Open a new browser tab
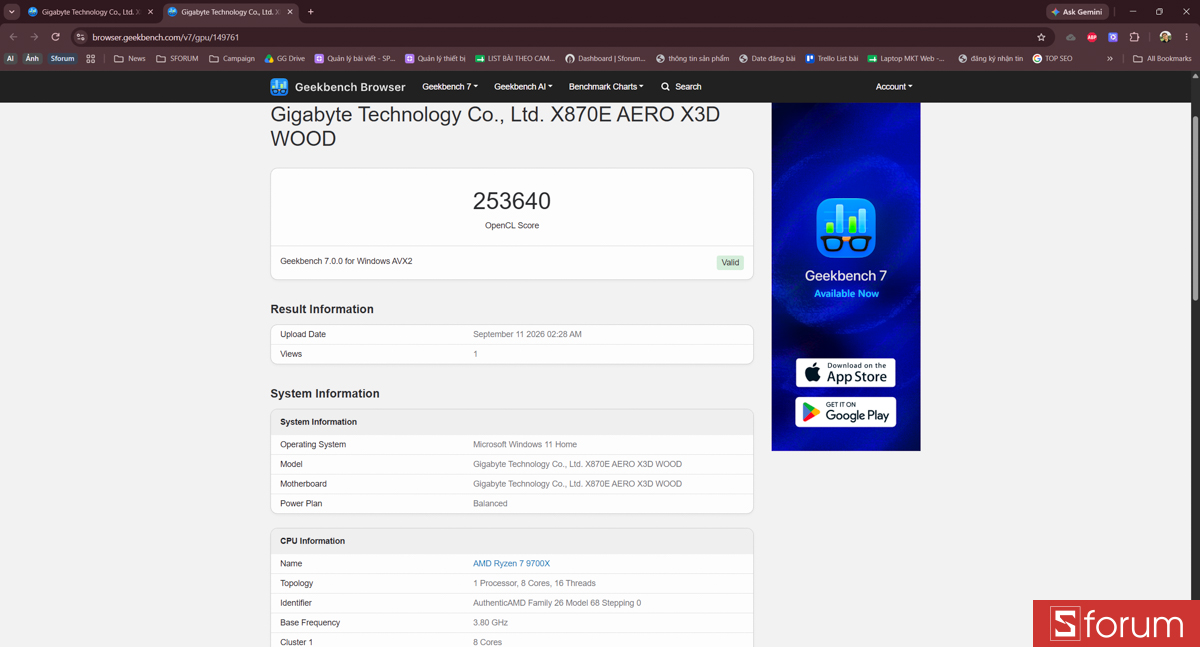Screen dimensions: 1200x647 311,12
